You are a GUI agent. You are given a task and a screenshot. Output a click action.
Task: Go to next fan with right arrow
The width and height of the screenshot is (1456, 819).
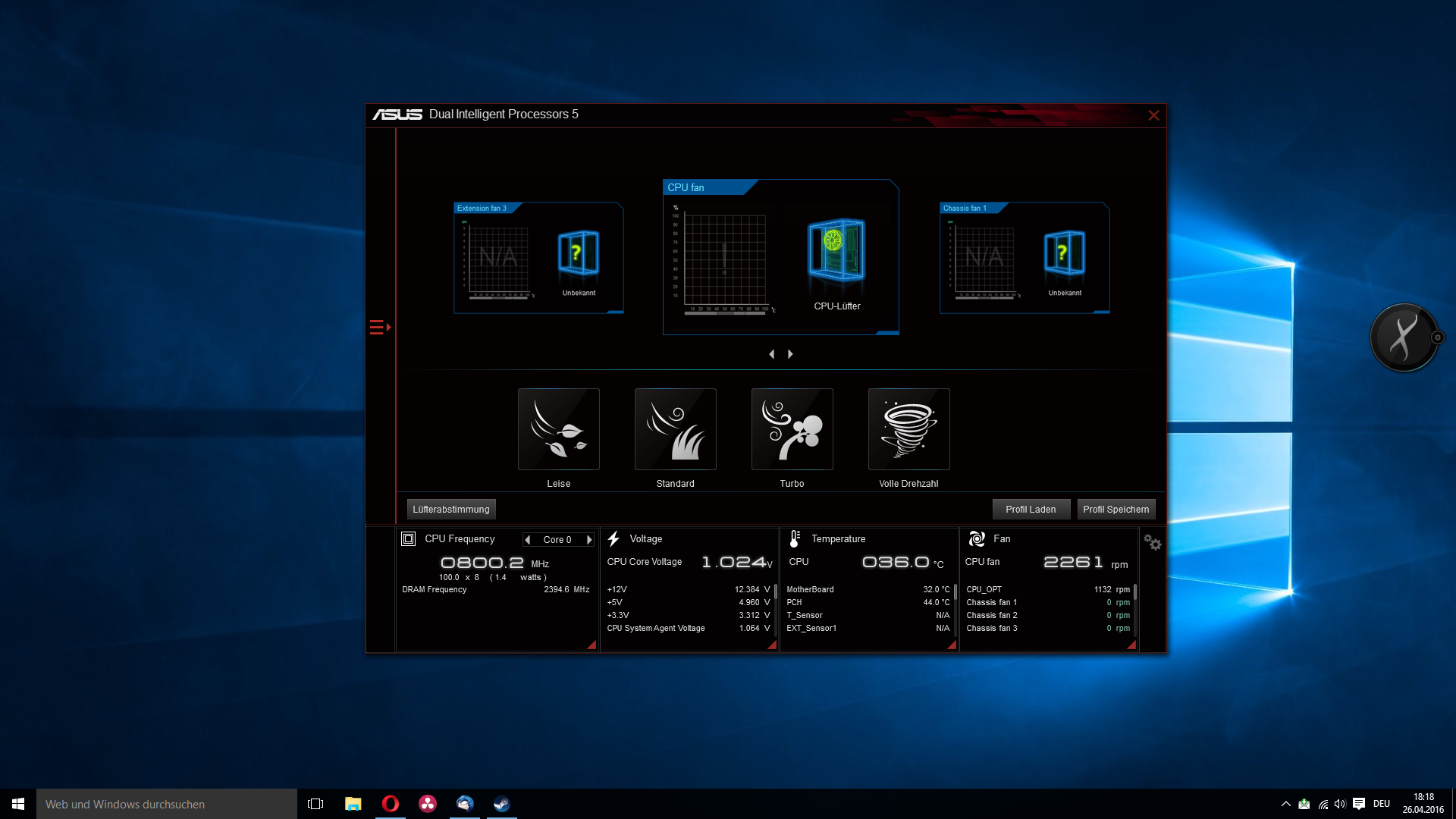pos(790,354)
